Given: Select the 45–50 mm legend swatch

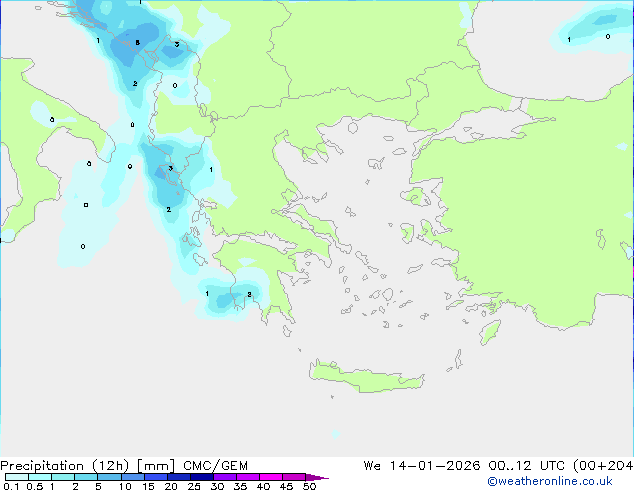Looking at the screenshot, I should point(294,477).
